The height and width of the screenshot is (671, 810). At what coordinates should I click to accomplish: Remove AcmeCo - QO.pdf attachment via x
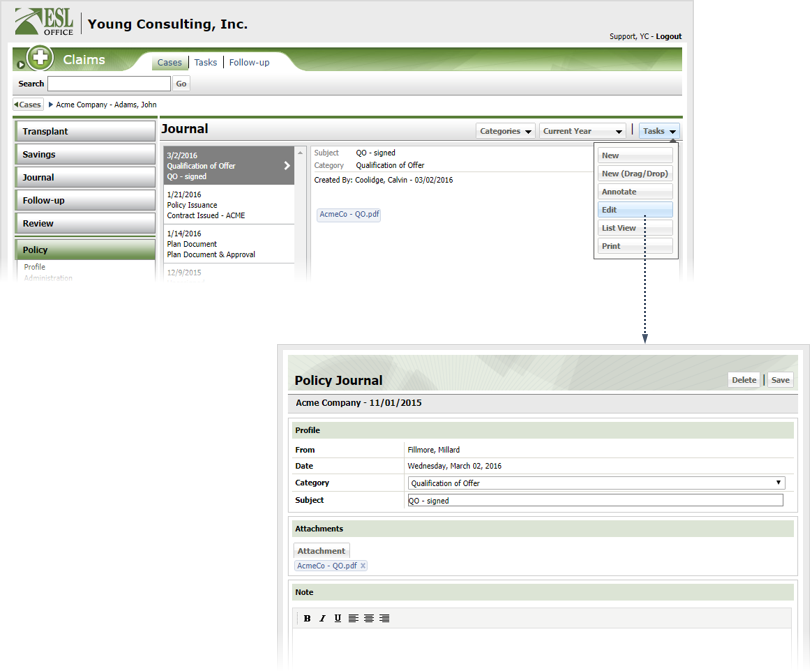pyautogui.click(x=363, y=566)
